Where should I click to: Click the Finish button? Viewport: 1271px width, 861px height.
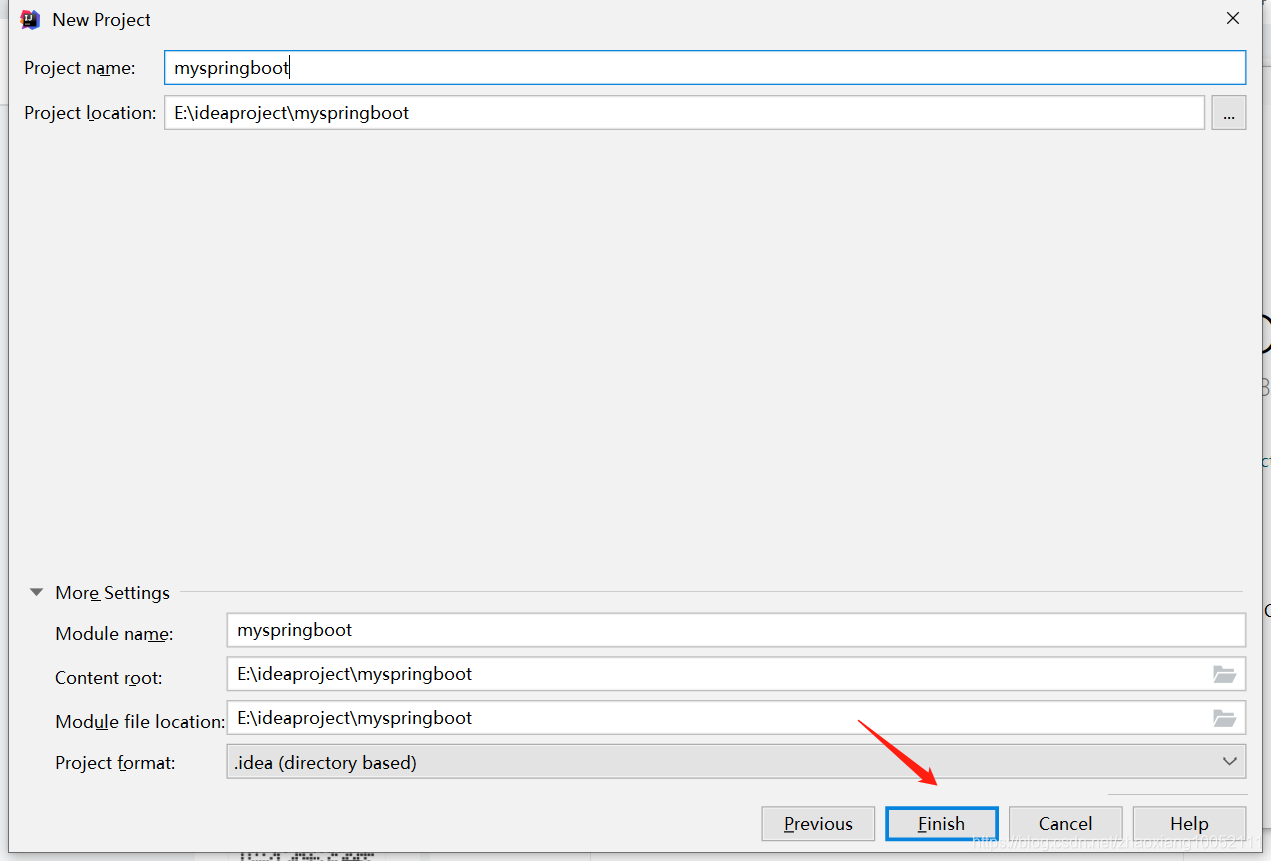(941, 823)
